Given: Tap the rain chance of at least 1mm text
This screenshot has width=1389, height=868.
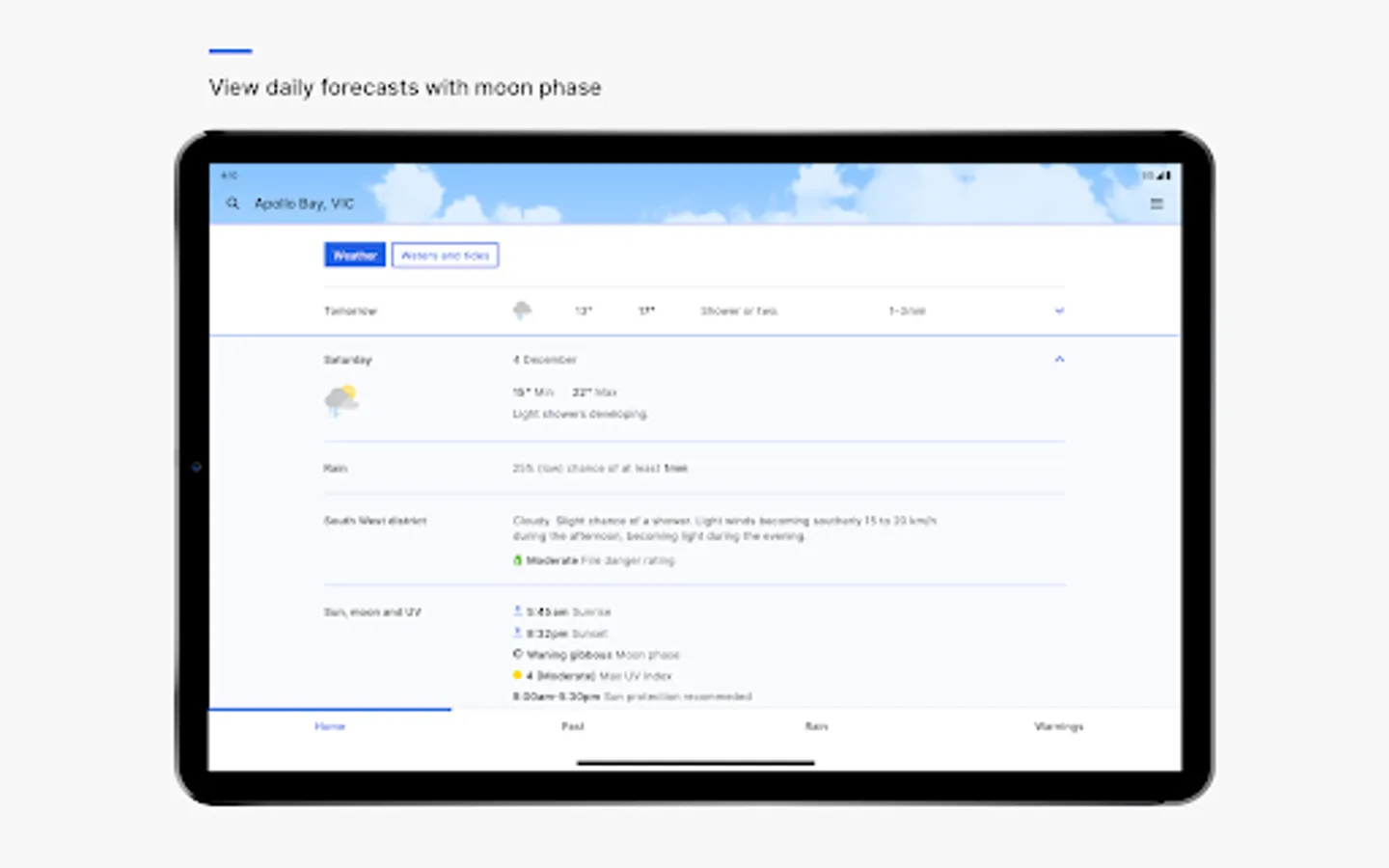Looking at the screenshot, I should (x=600, y=468).
